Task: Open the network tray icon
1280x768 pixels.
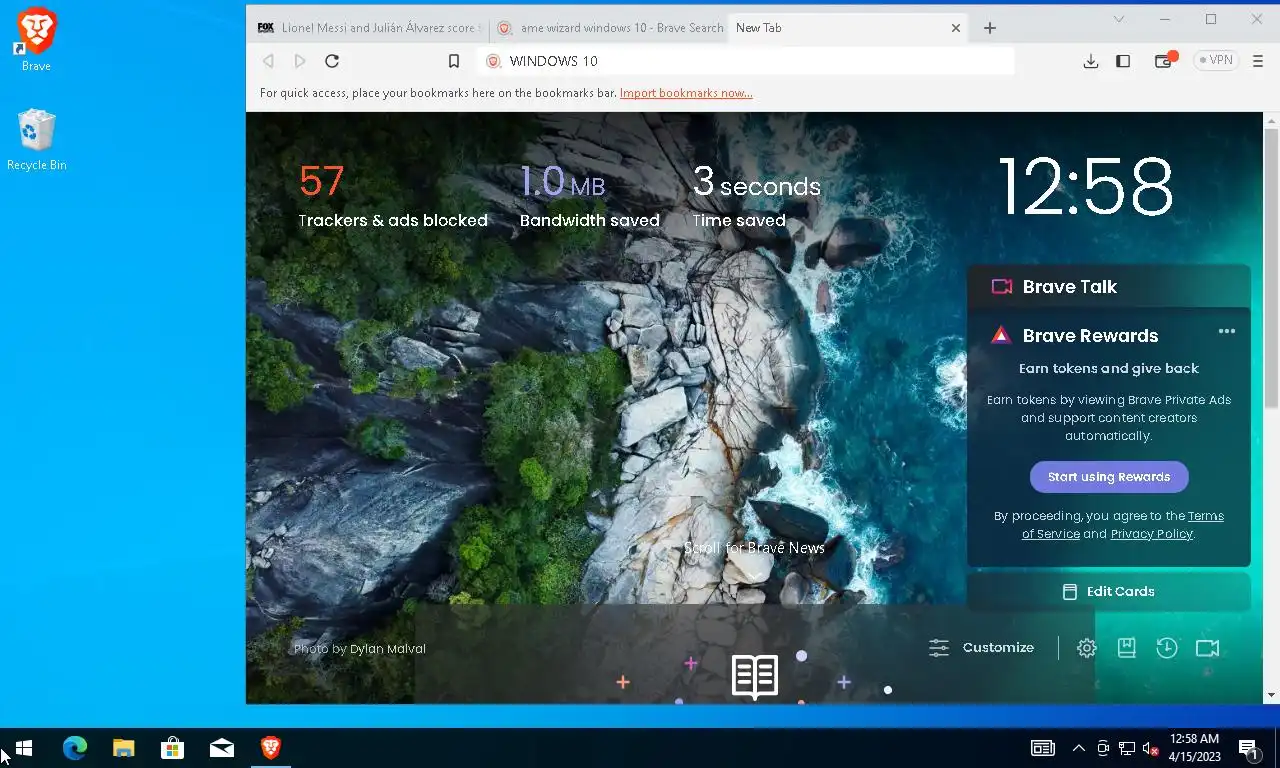Action: pyautogui.click(x=1127, y=748)
